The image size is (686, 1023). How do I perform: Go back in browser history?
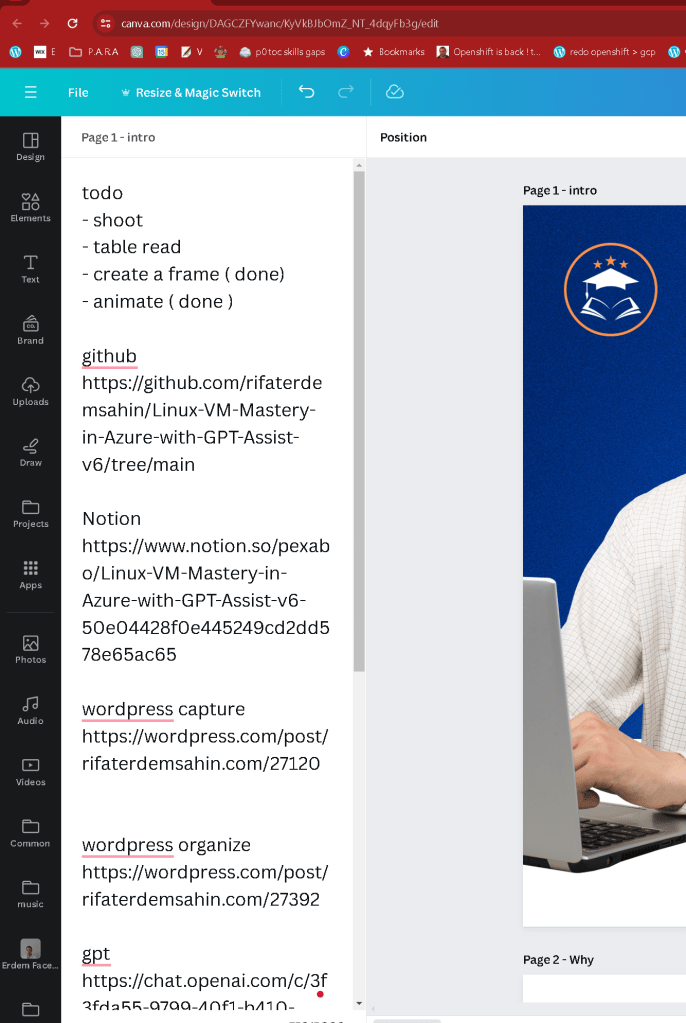(17, 23)
